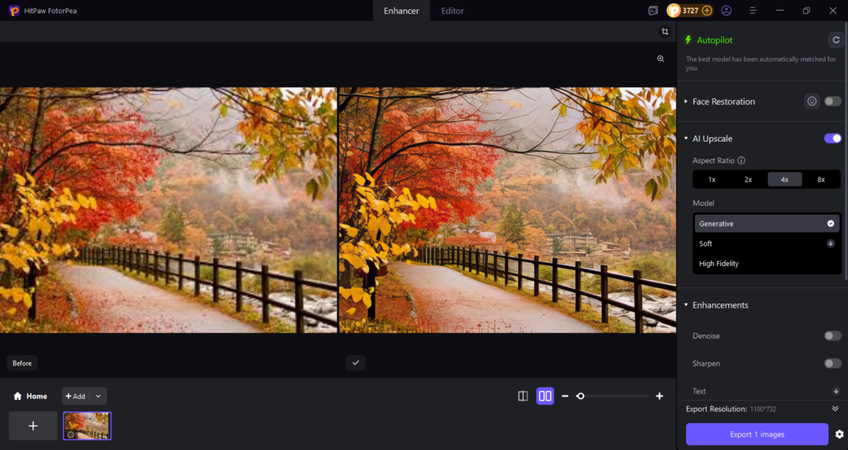Select the 1x upscale option
Screen dimensions: 848x450
[712, 180]
